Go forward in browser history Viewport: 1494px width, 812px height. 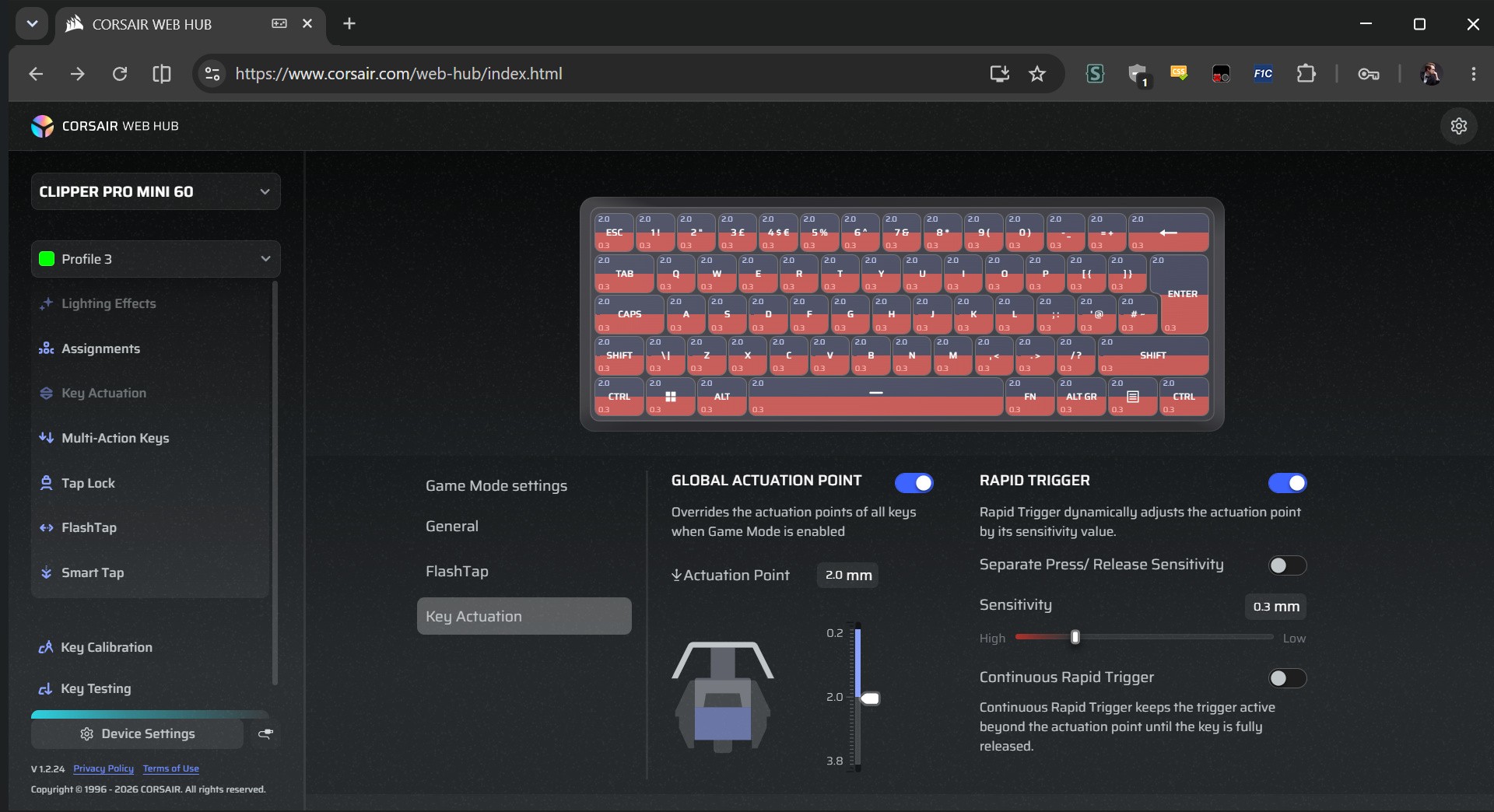click(77, 74)
